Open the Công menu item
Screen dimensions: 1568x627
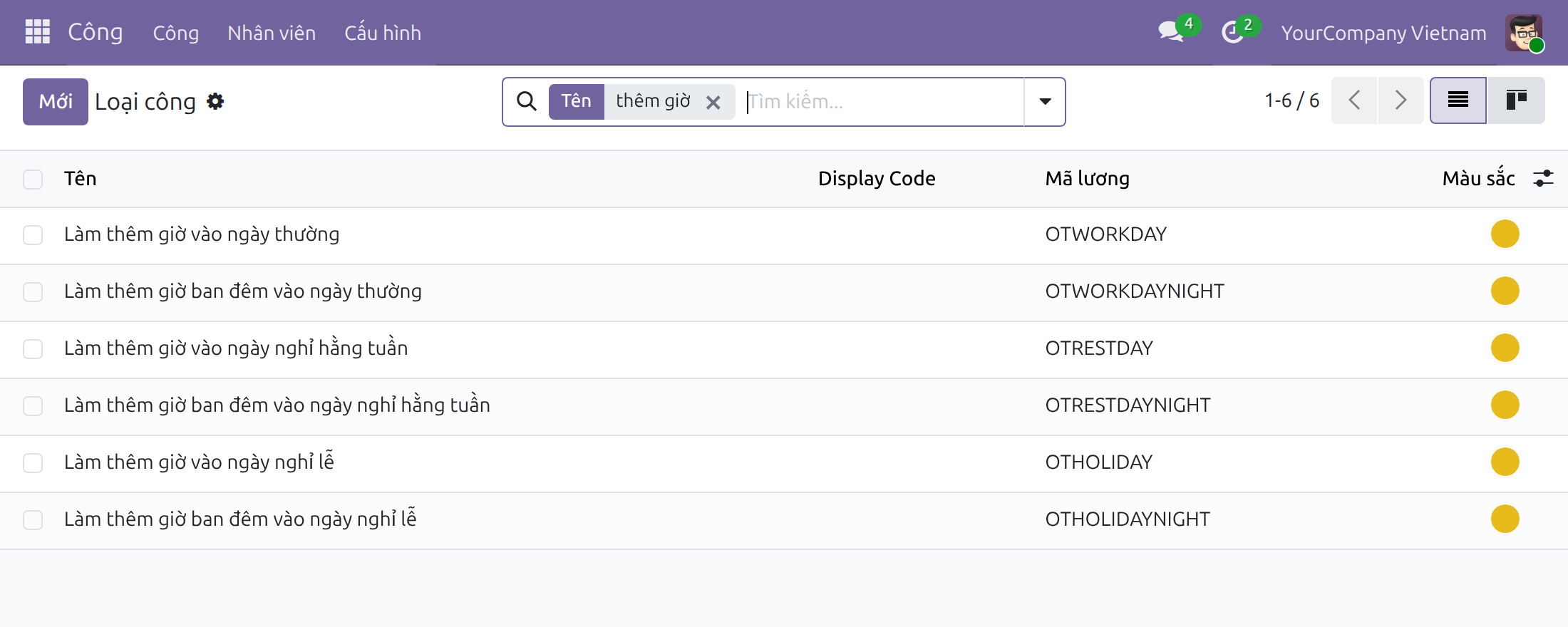[175, 33]
